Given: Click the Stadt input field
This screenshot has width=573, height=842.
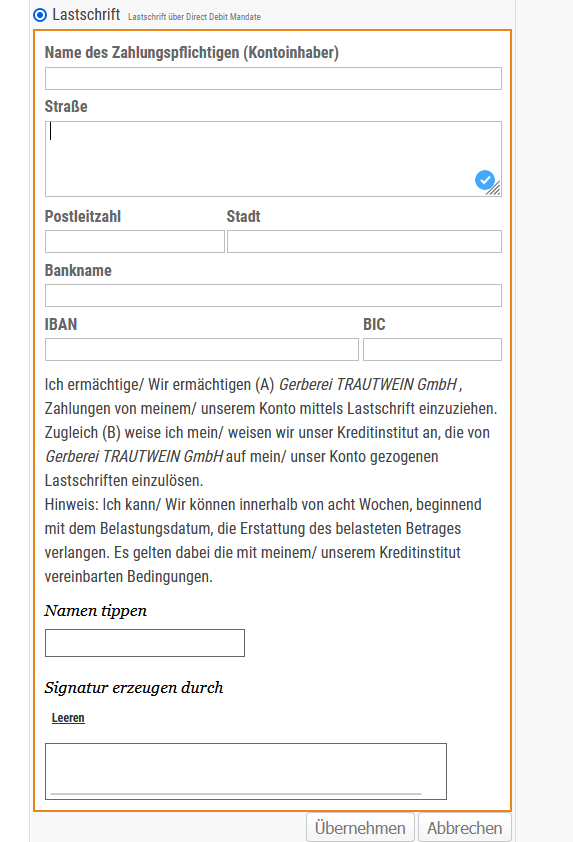Looking at the screenshot, I should [364, 242].
